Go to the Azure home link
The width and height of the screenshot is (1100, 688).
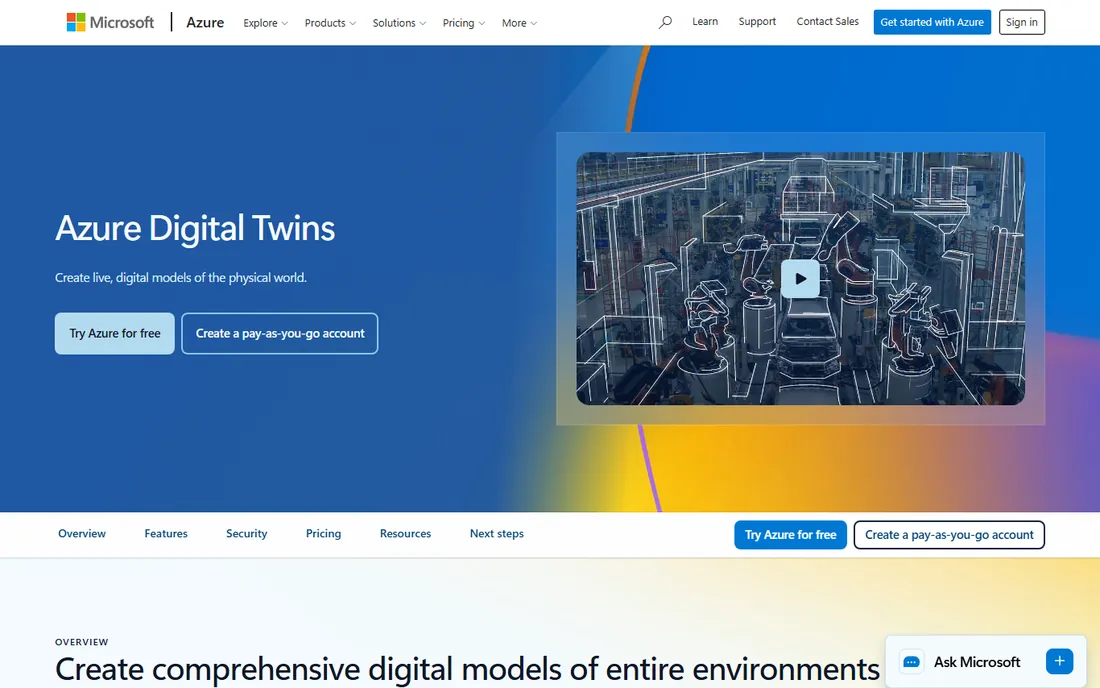click(x=205, y=22)
